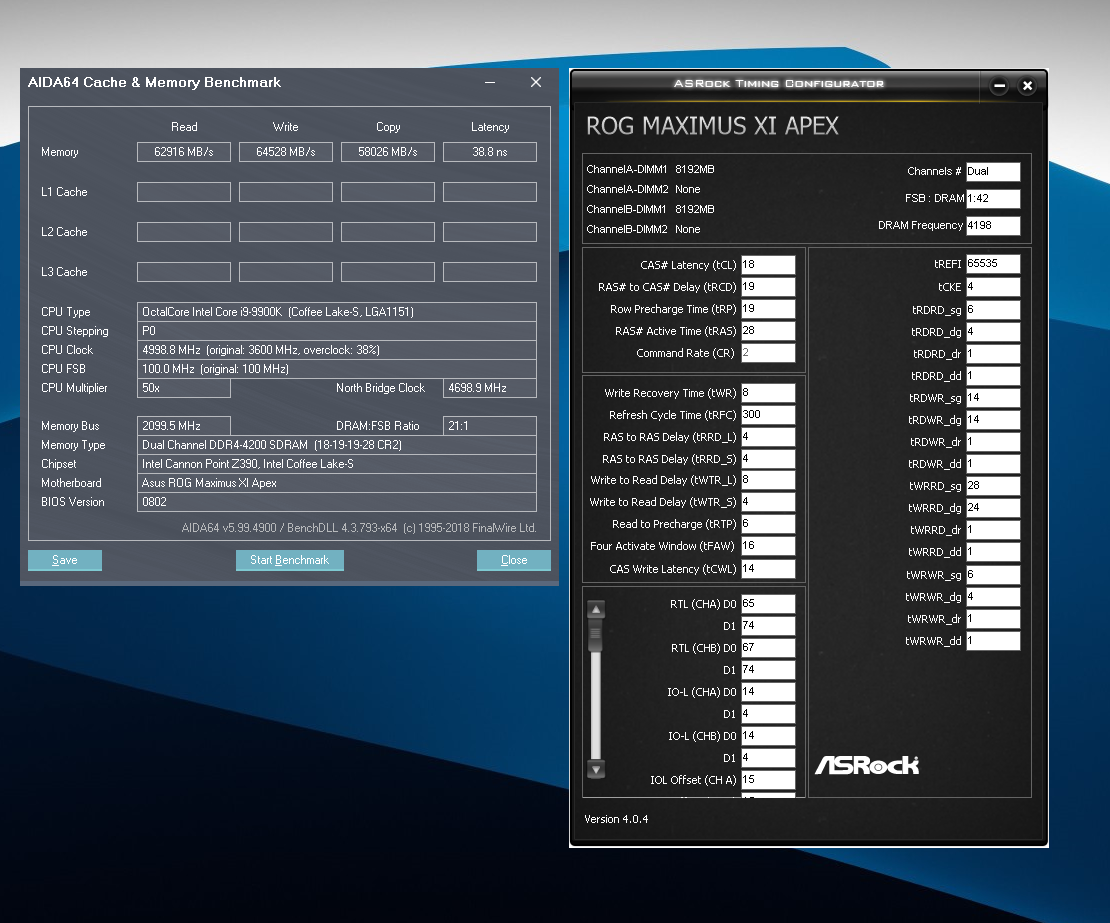Click RTL (CHA) D0 value field
Viewport: 1110px width, 923px height.
click(x=768, y=604)
